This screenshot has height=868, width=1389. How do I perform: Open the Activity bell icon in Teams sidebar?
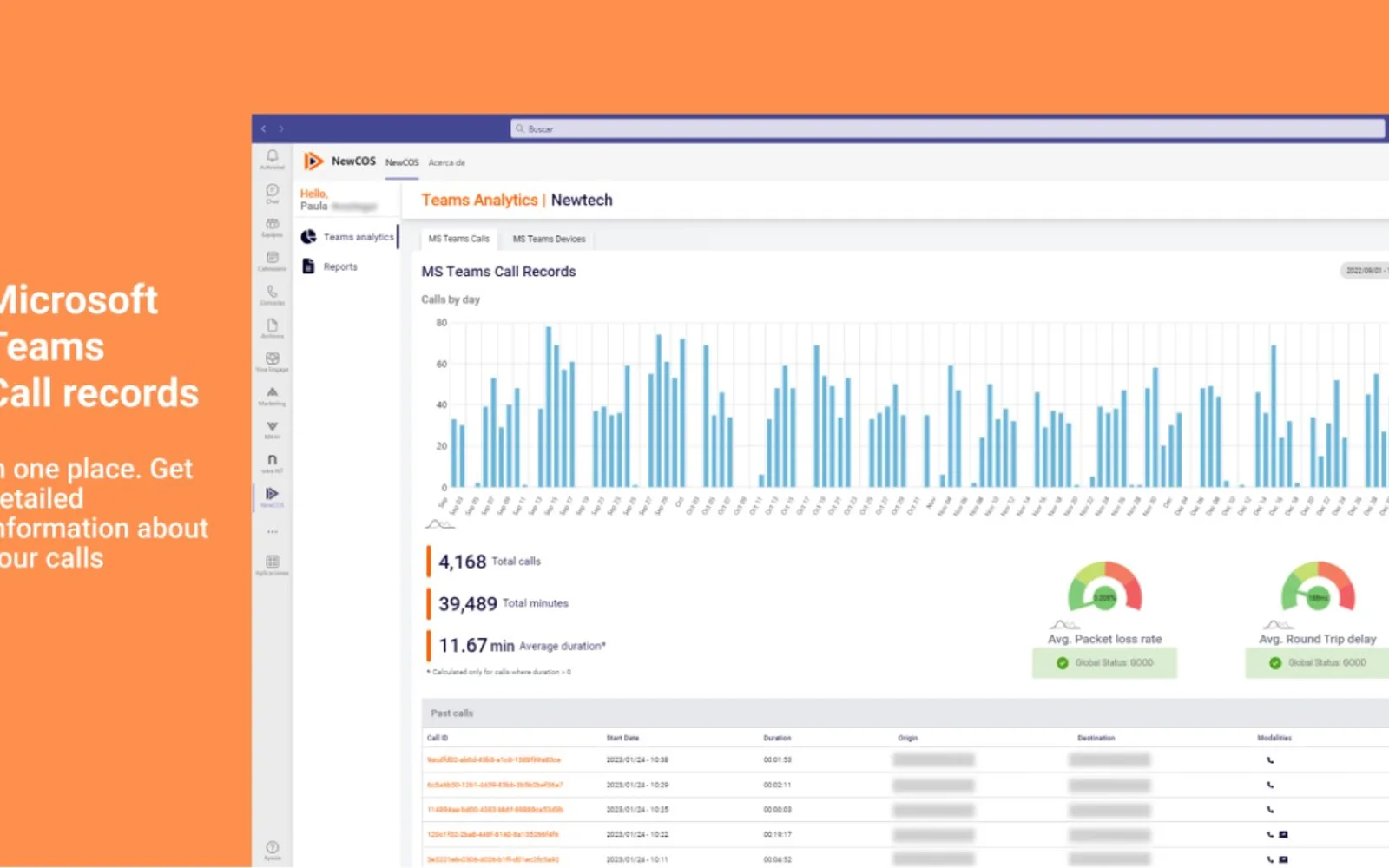[273, 156]
